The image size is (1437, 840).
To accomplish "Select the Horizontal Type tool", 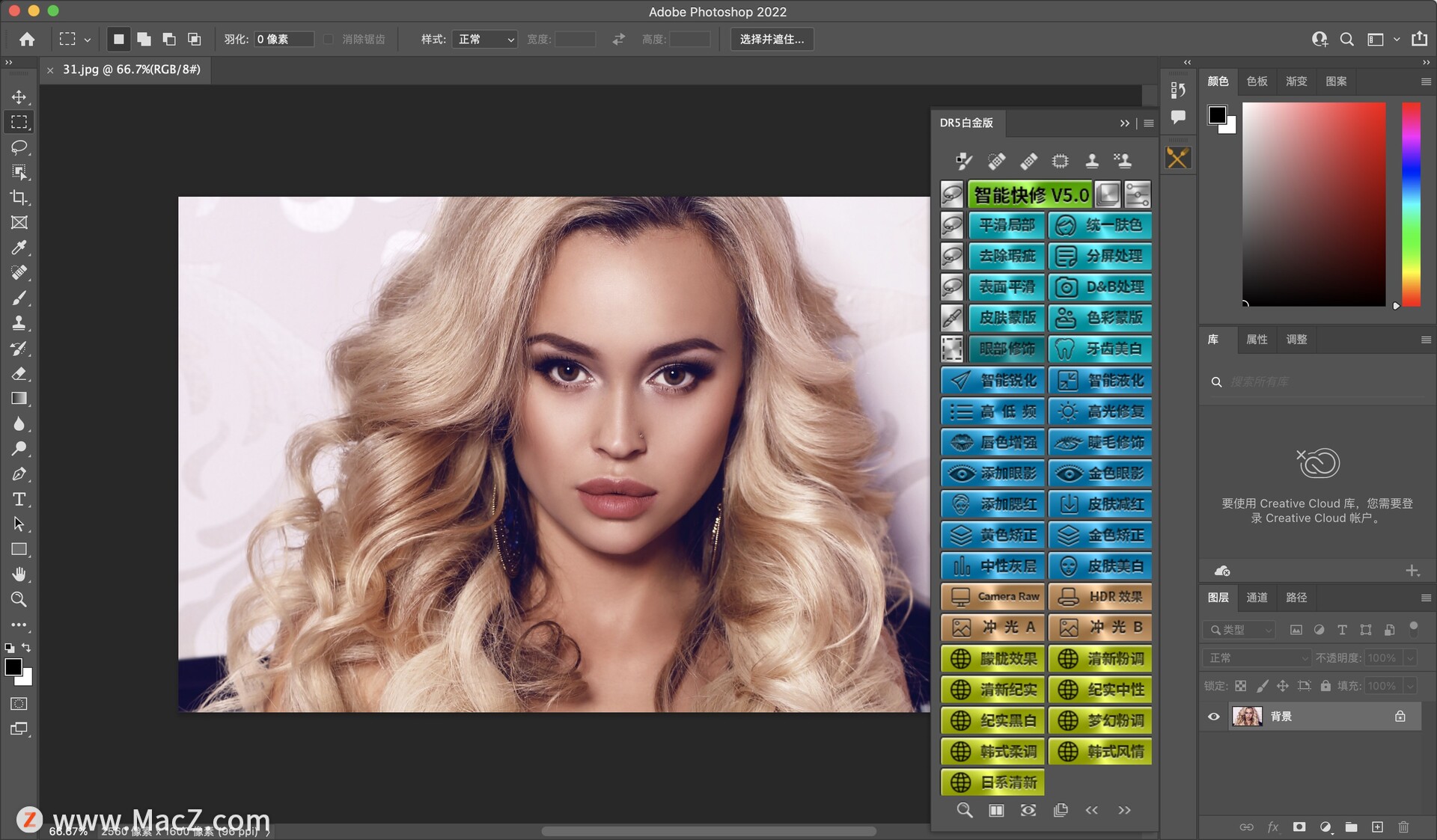I will click(x=19, y=499).
